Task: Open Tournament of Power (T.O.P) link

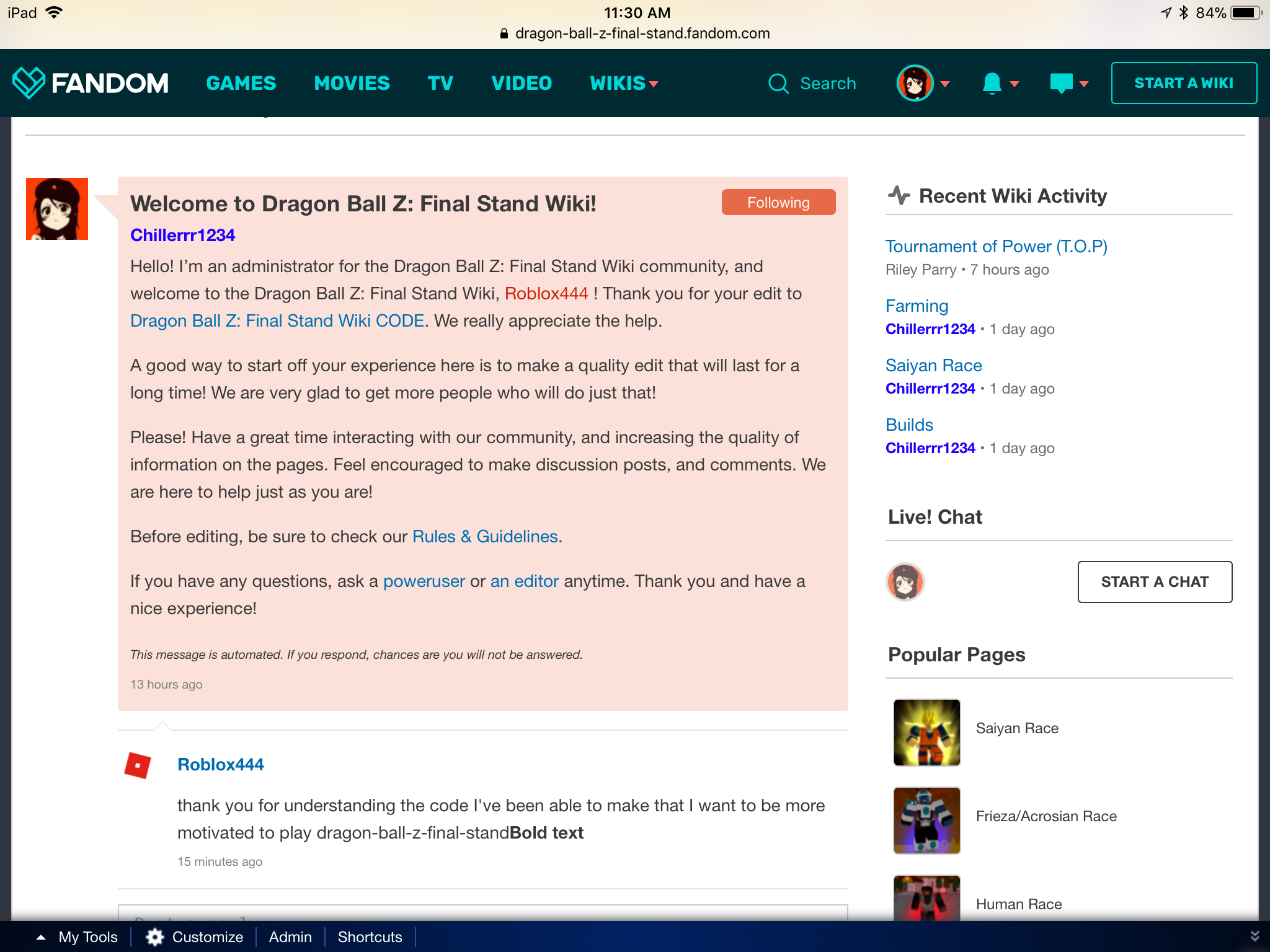Action: click(996, 247)
